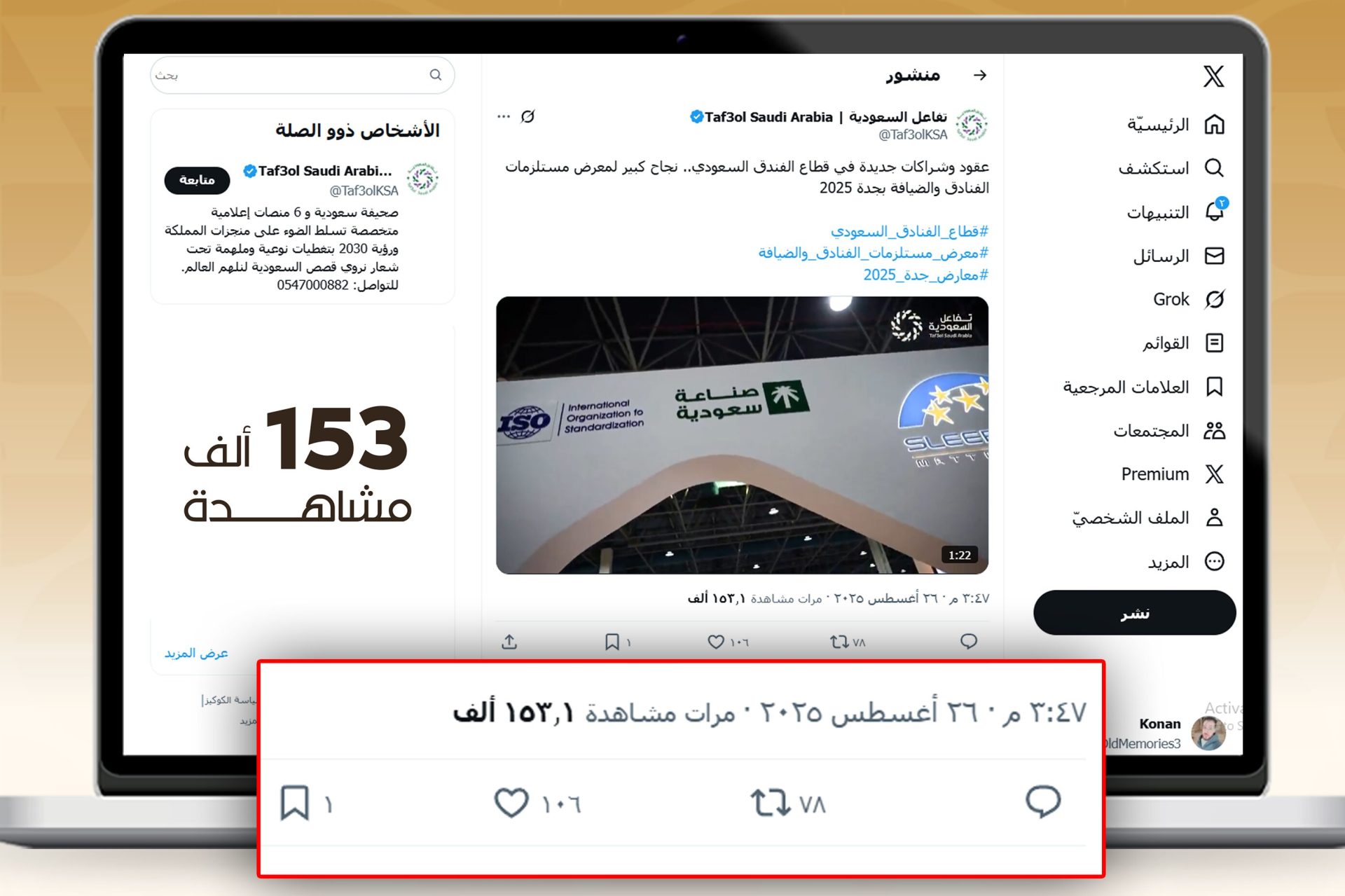
Task: Open الملف الشخصيّ profile page
Action: click(1148, 518)
